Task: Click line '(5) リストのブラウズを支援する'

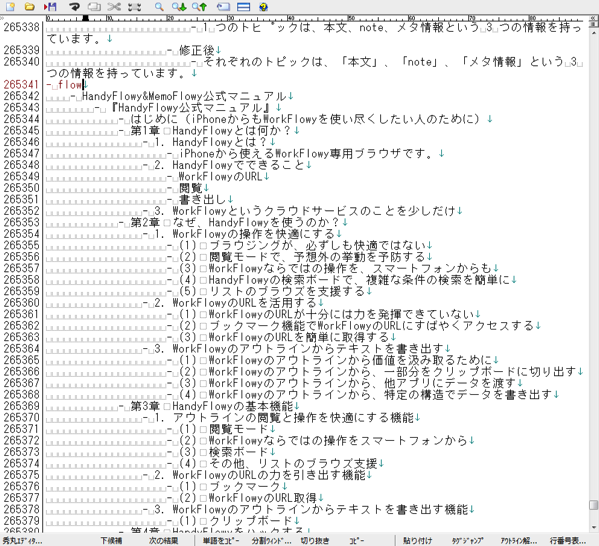Action: 272,291
